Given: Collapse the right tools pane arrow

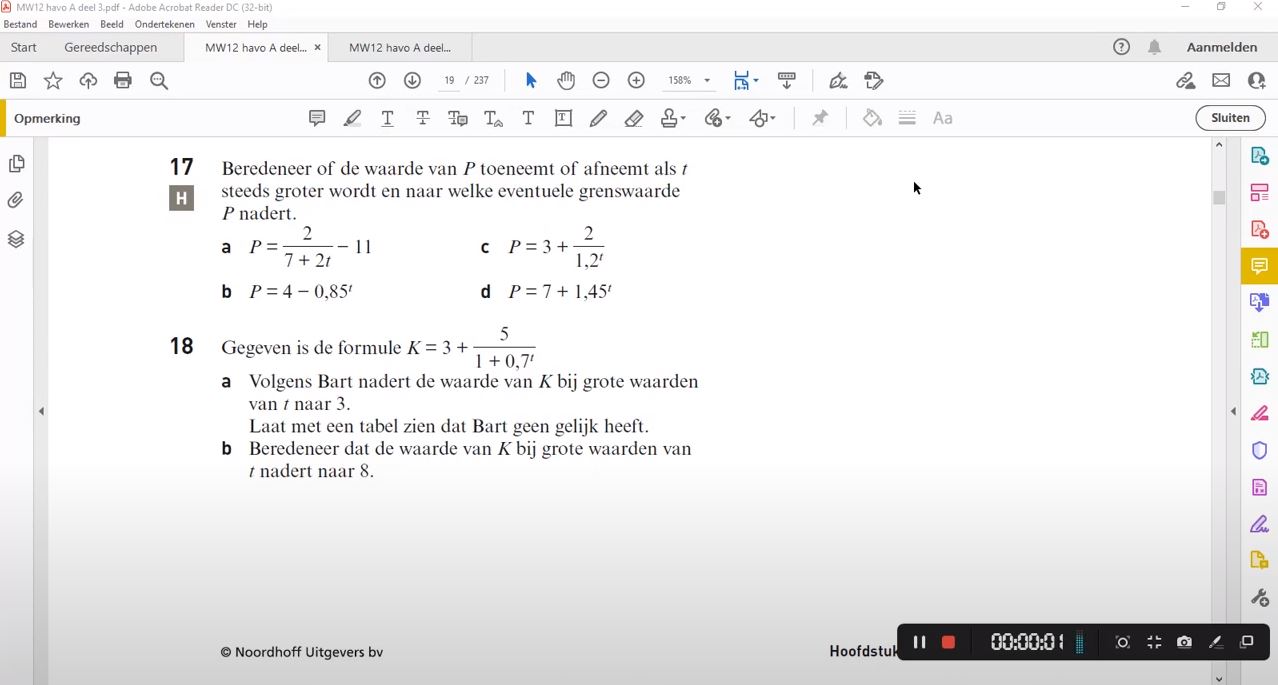Looking at the screenshot, I should pos(1233,411).
